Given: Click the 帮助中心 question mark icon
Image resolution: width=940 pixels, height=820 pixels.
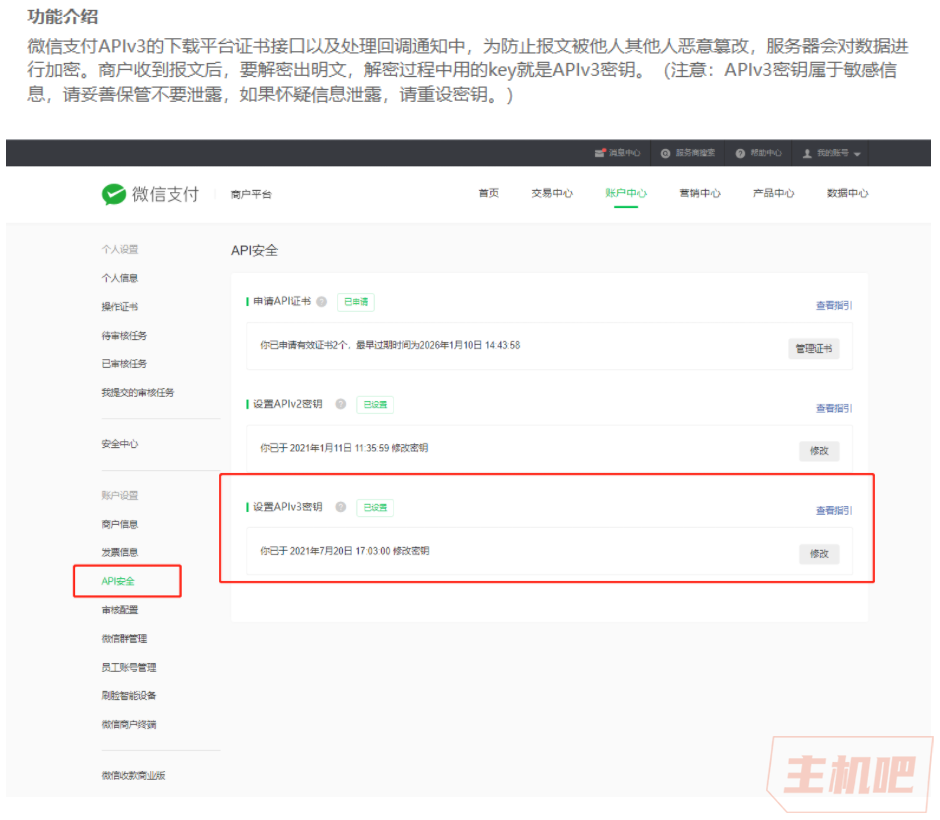Looking at the screenshot, I should (740, 153).
